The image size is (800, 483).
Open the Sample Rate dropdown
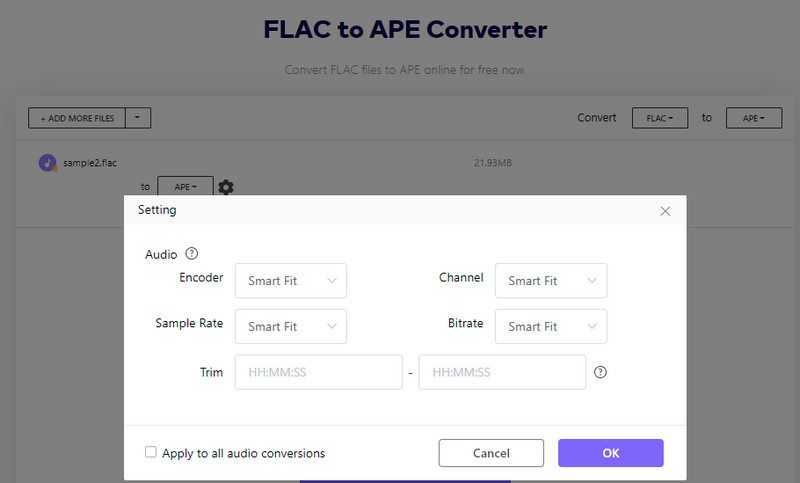click(x=290, y=327)
